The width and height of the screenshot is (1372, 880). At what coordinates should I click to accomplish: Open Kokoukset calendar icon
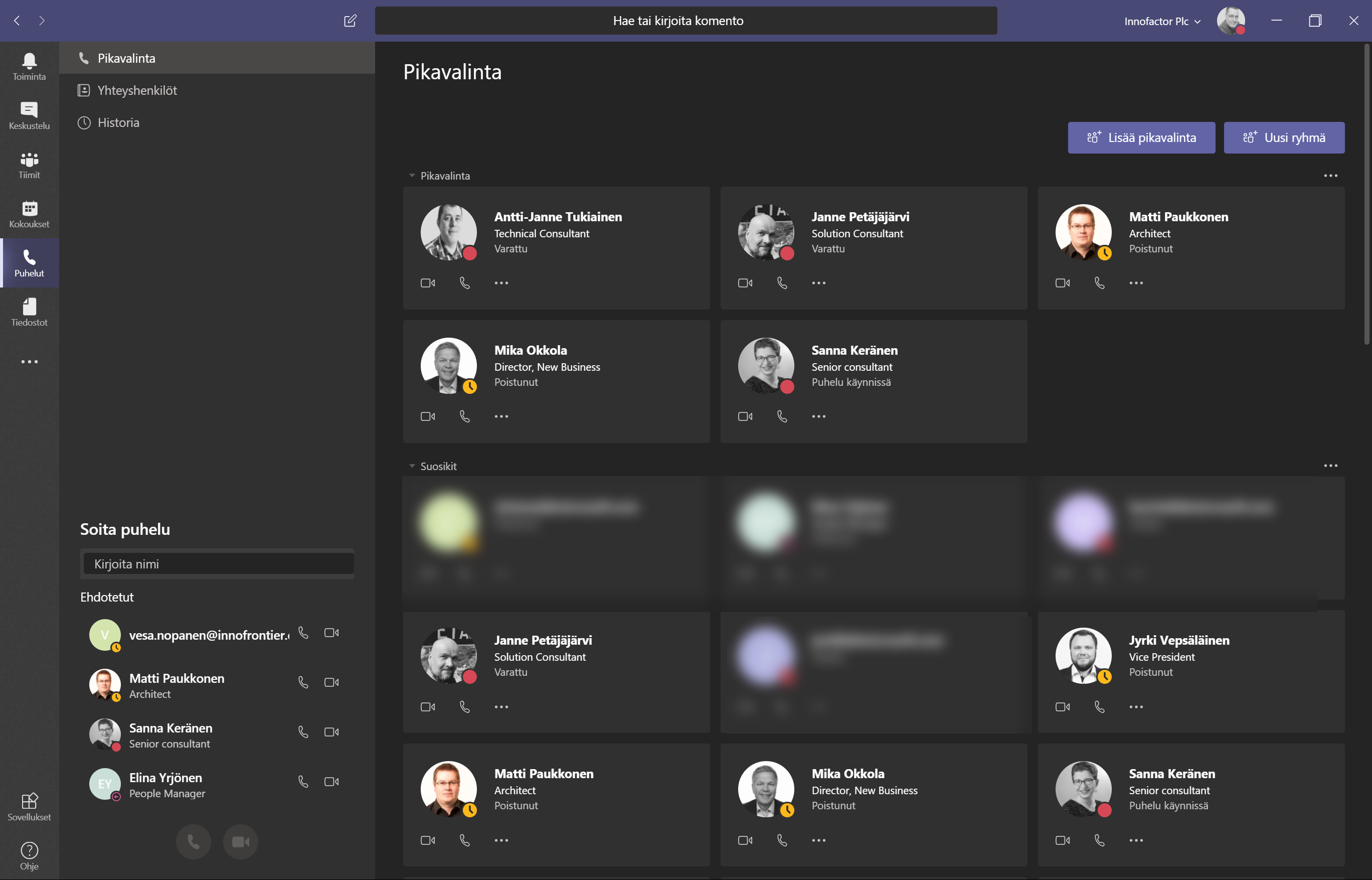point(29,214)
